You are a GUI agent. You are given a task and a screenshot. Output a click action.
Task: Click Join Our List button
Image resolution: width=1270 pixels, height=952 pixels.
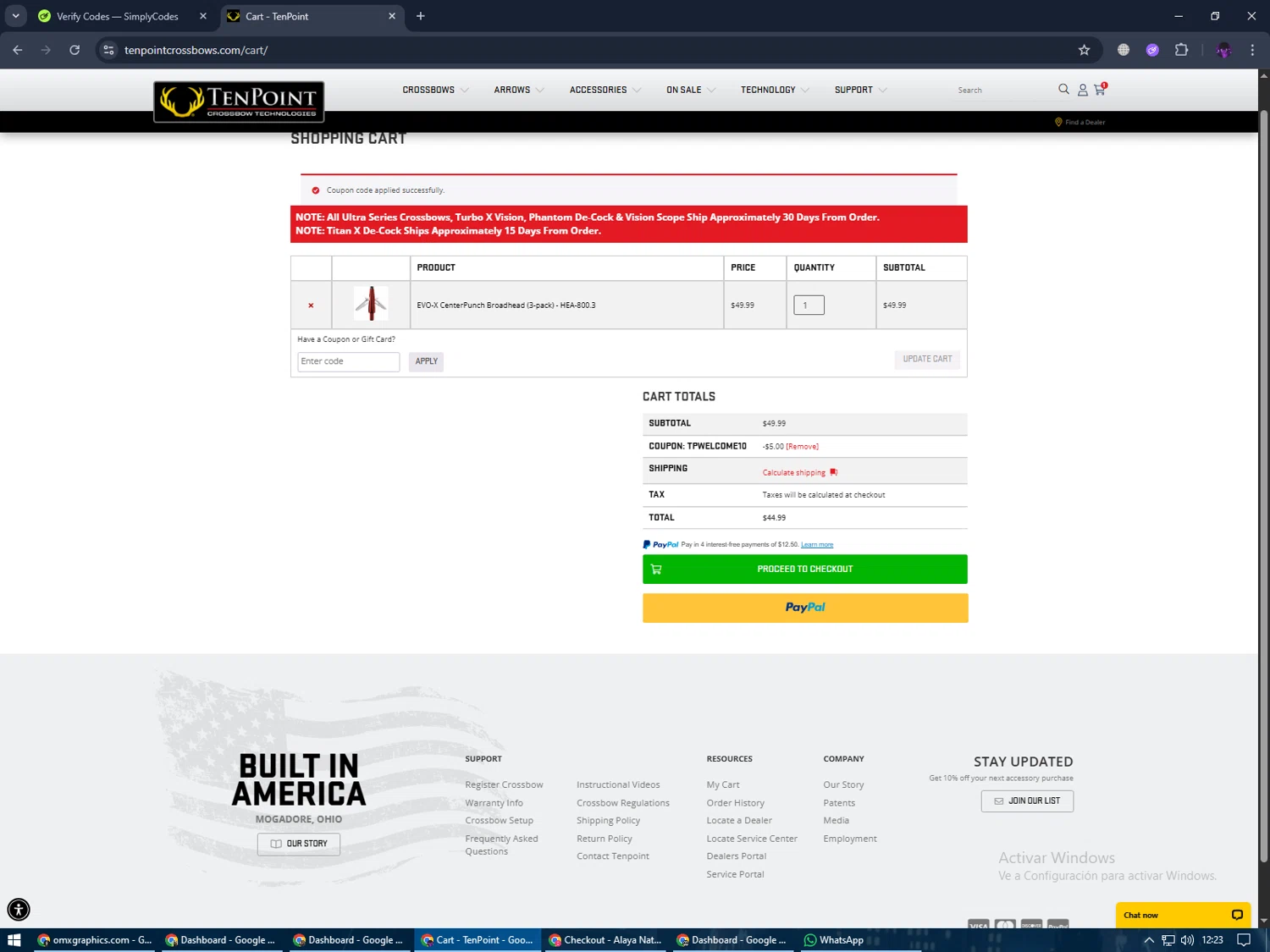pos(1027,801)
